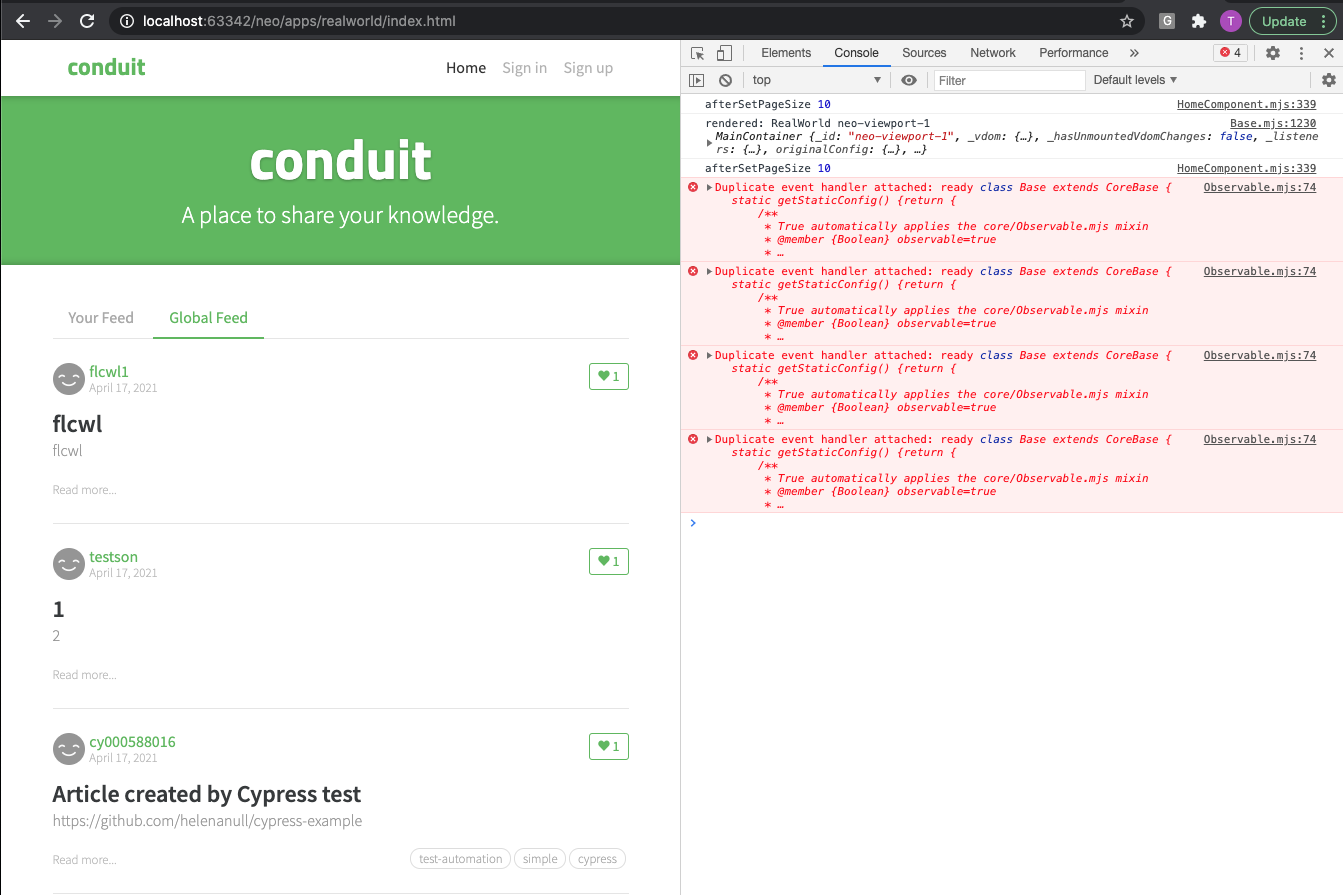Favorite the flcwl article with the heart button
The width and height of the screenshot is (1343, 895).
point(609,377)
